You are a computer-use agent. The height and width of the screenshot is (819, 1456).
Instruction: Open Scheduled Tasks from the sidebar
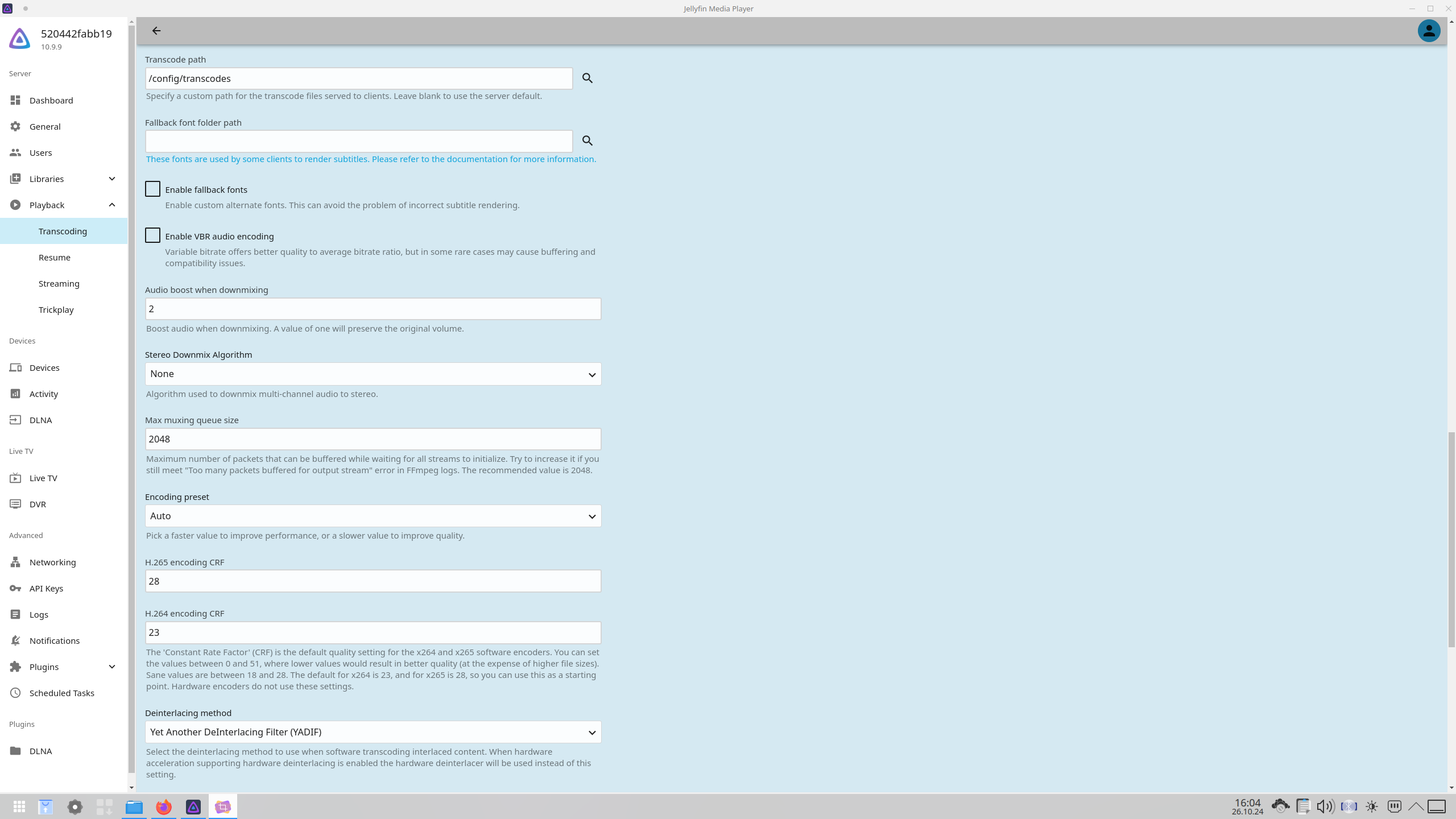click(x=61, y=693)
